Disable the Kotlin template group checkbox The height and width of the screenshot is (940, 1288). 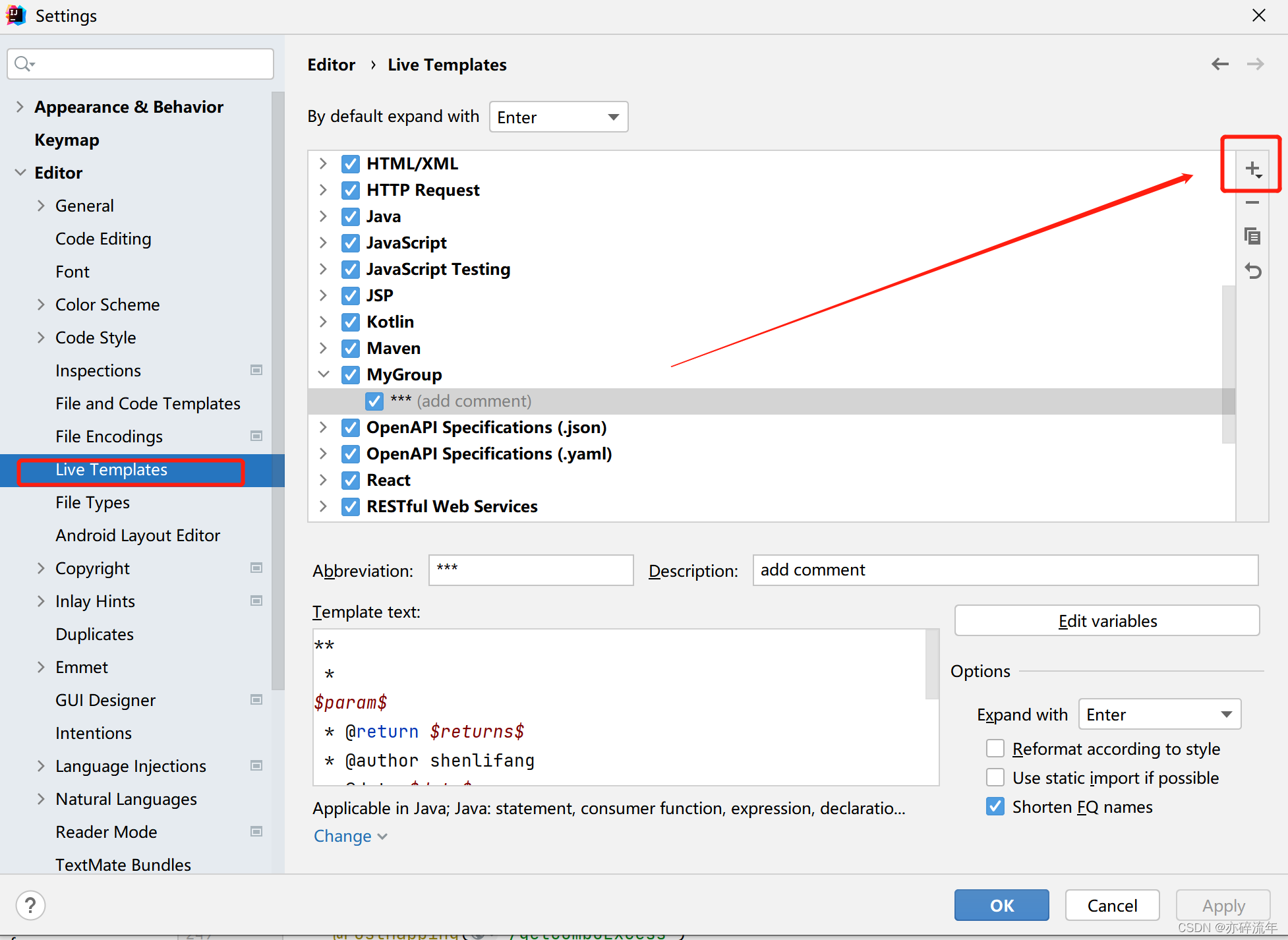point(351,322)
